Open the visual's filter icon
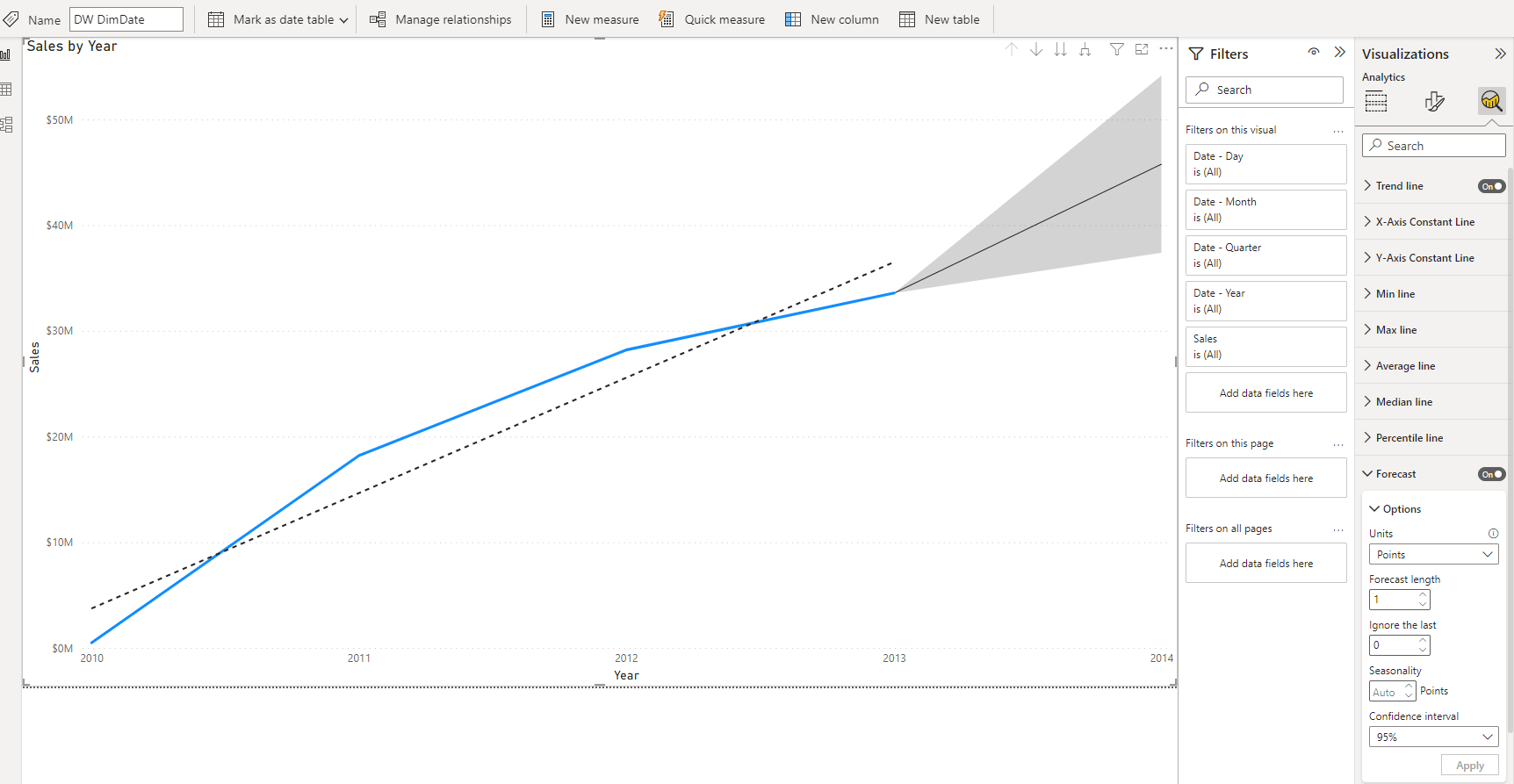The height and width of the screenshot is (784, 1514). point(1117,49)
